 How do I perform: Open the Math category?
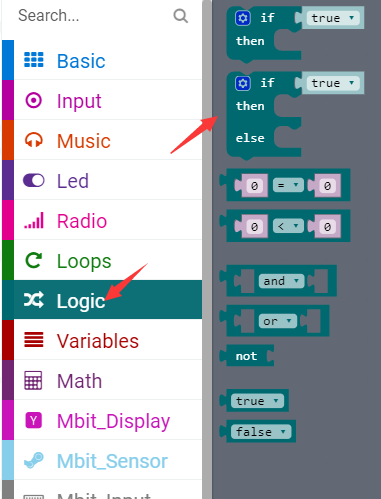point(102,380)
